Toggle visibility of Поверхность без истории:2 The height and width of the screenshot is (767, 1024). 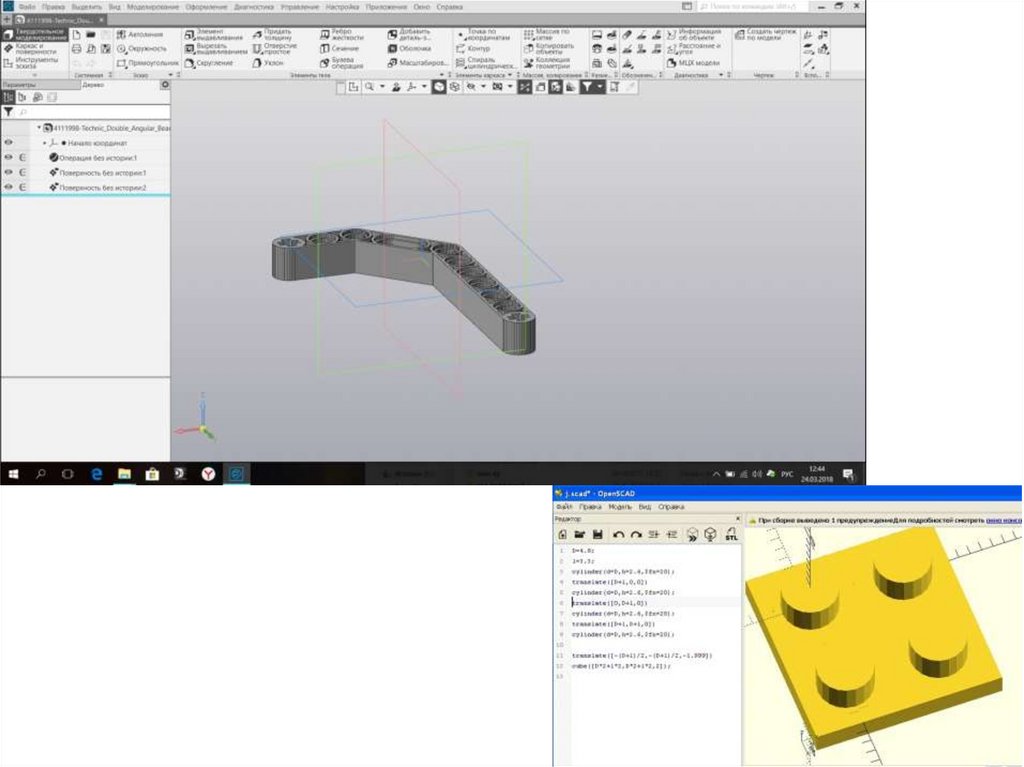click(x=8, y=188)
